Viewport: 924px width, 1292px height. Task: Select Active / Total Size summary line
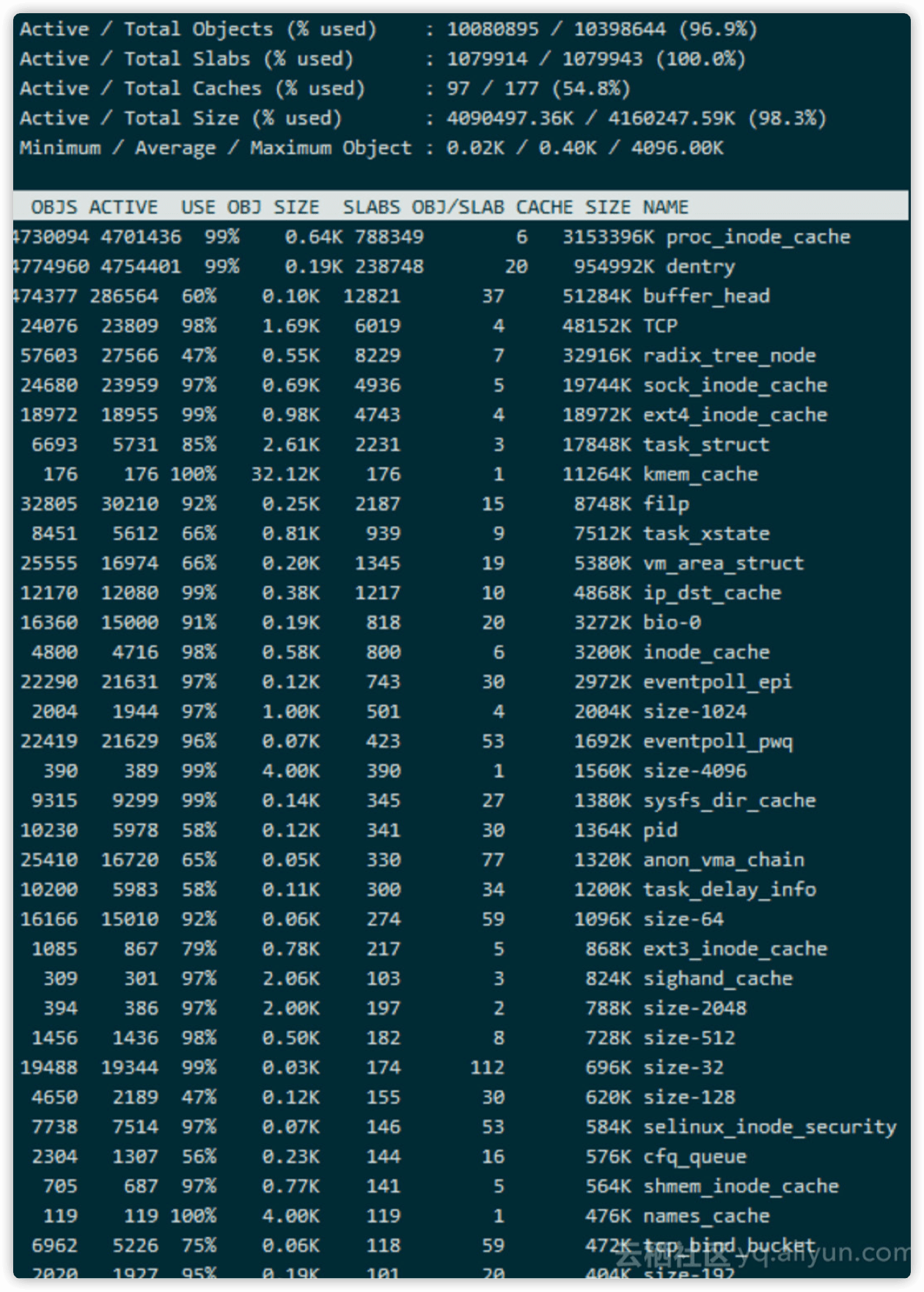click(x=423, y=118)
